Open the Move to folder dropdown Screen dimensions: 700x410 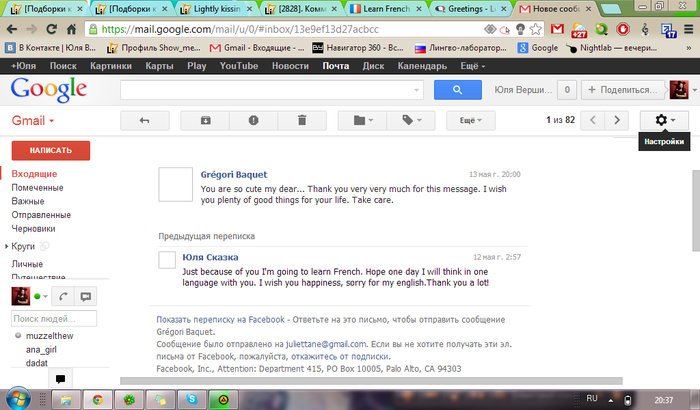362,120
